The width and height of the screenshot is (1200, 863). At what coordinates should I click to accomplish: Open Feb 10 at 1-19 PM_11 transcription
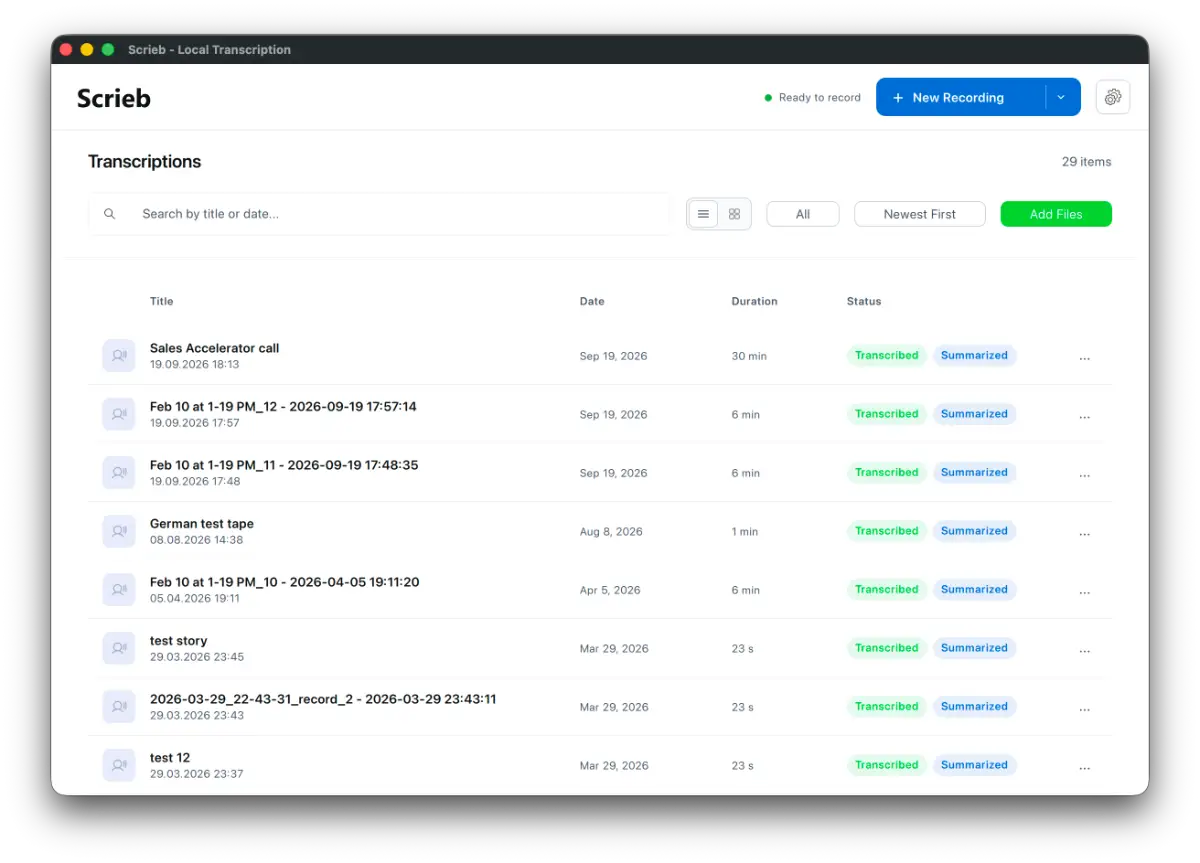pos(284,465)
